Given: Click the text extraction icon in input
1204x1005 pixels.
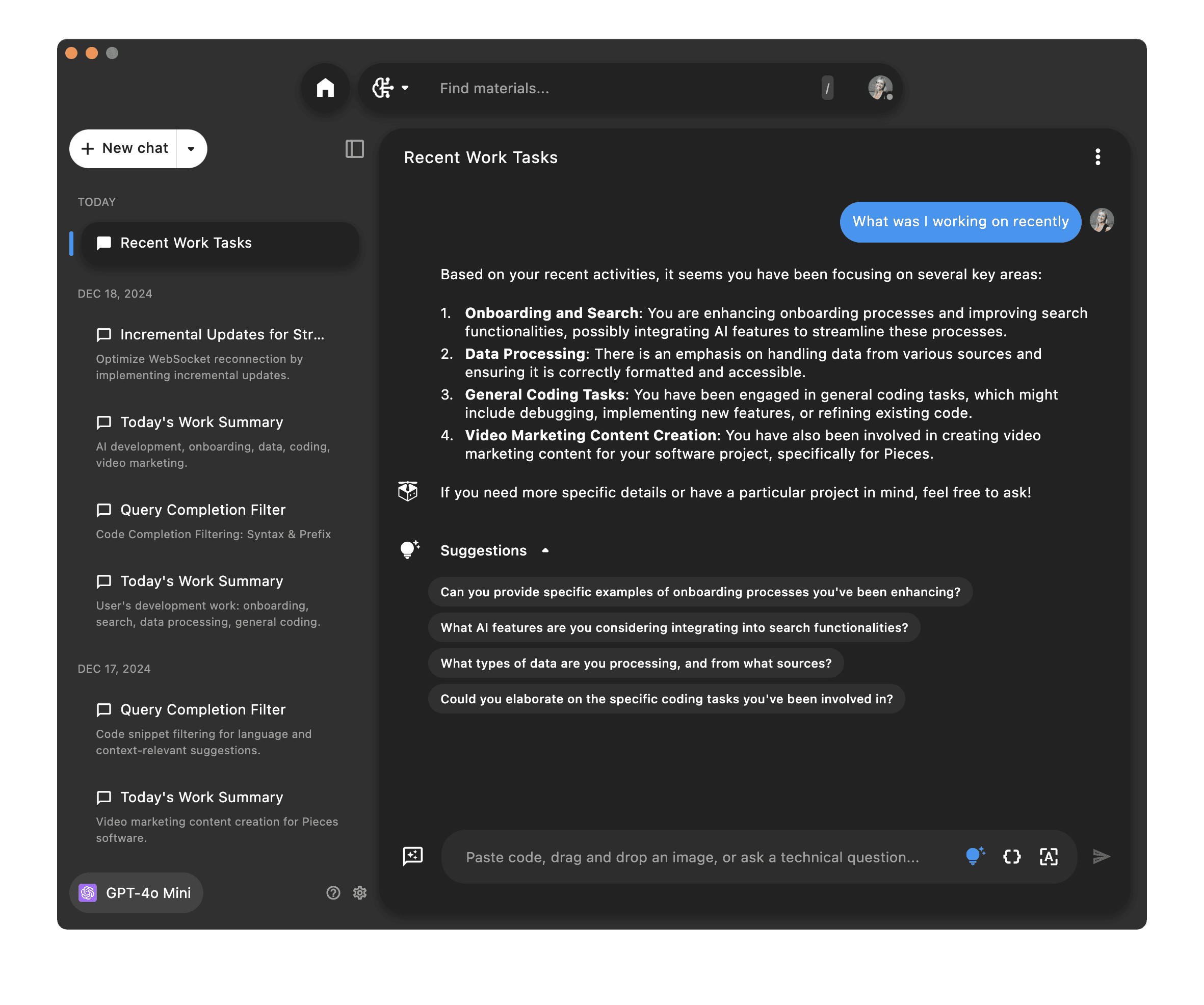Looking at the screenshot, I should click(x=1048, y=857).
